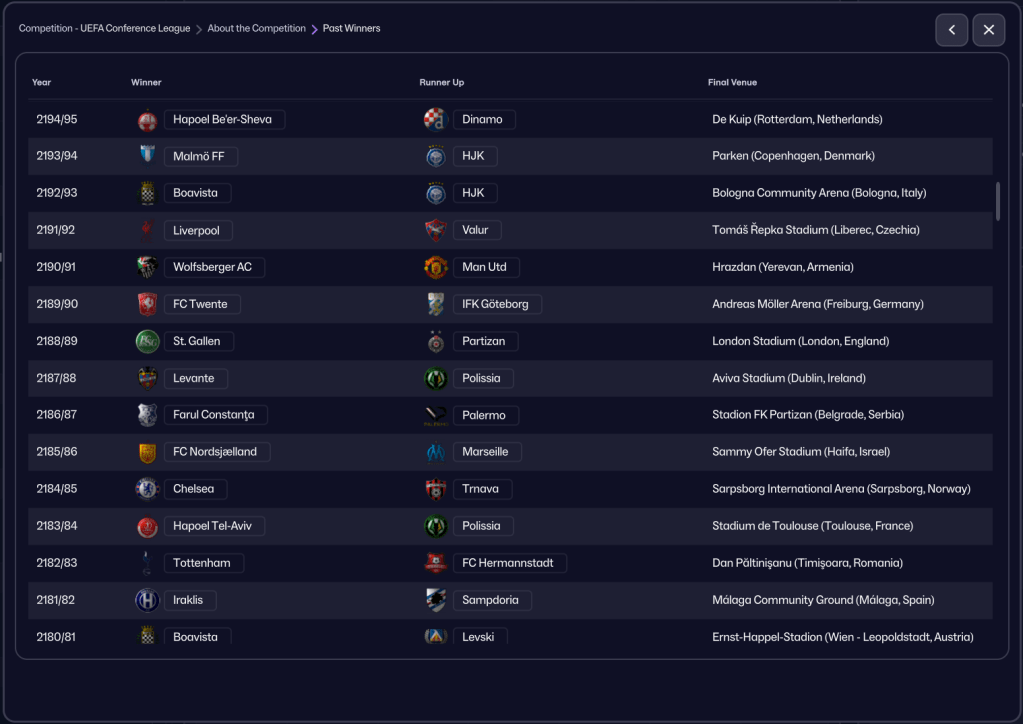Image resolution: width=1023 pixels, height=724 pixels.
Task: Click the Chelsea club crest icon
Action: click(147, 489)
